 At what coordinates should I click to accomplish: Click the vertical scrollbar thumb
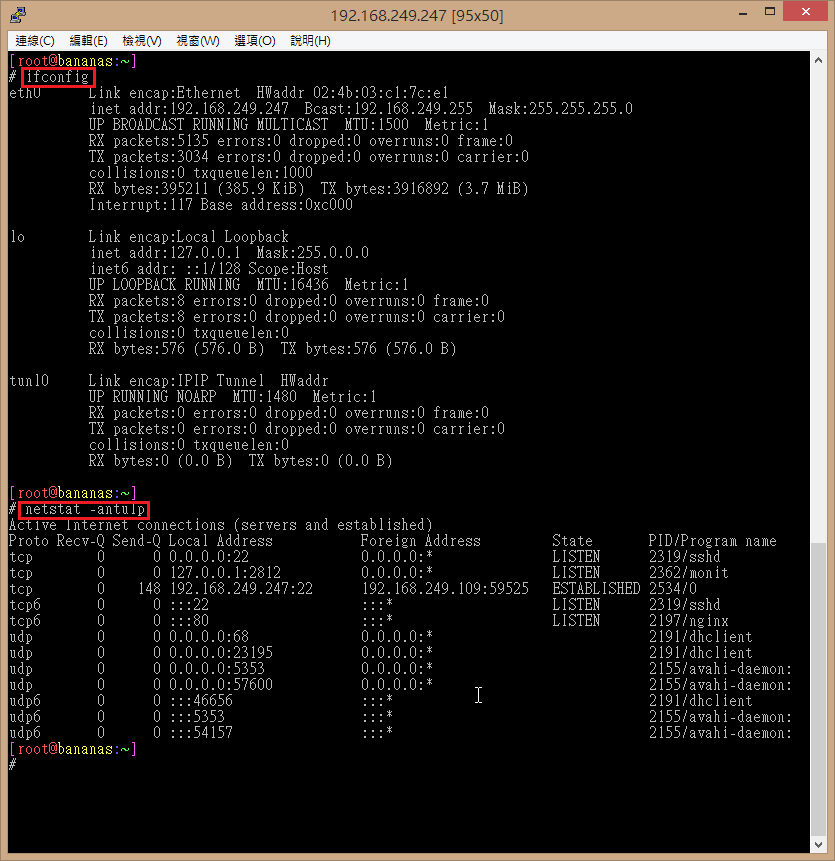818,689
